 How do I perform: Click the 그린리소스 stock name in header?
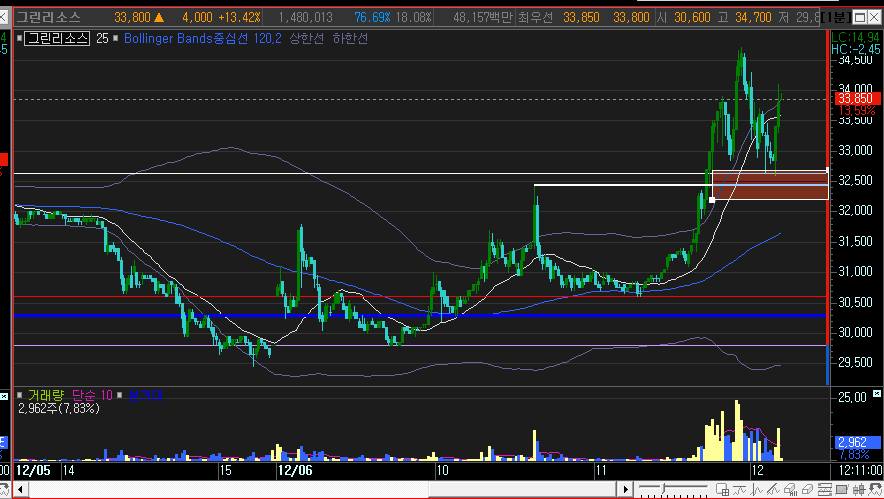48,17
